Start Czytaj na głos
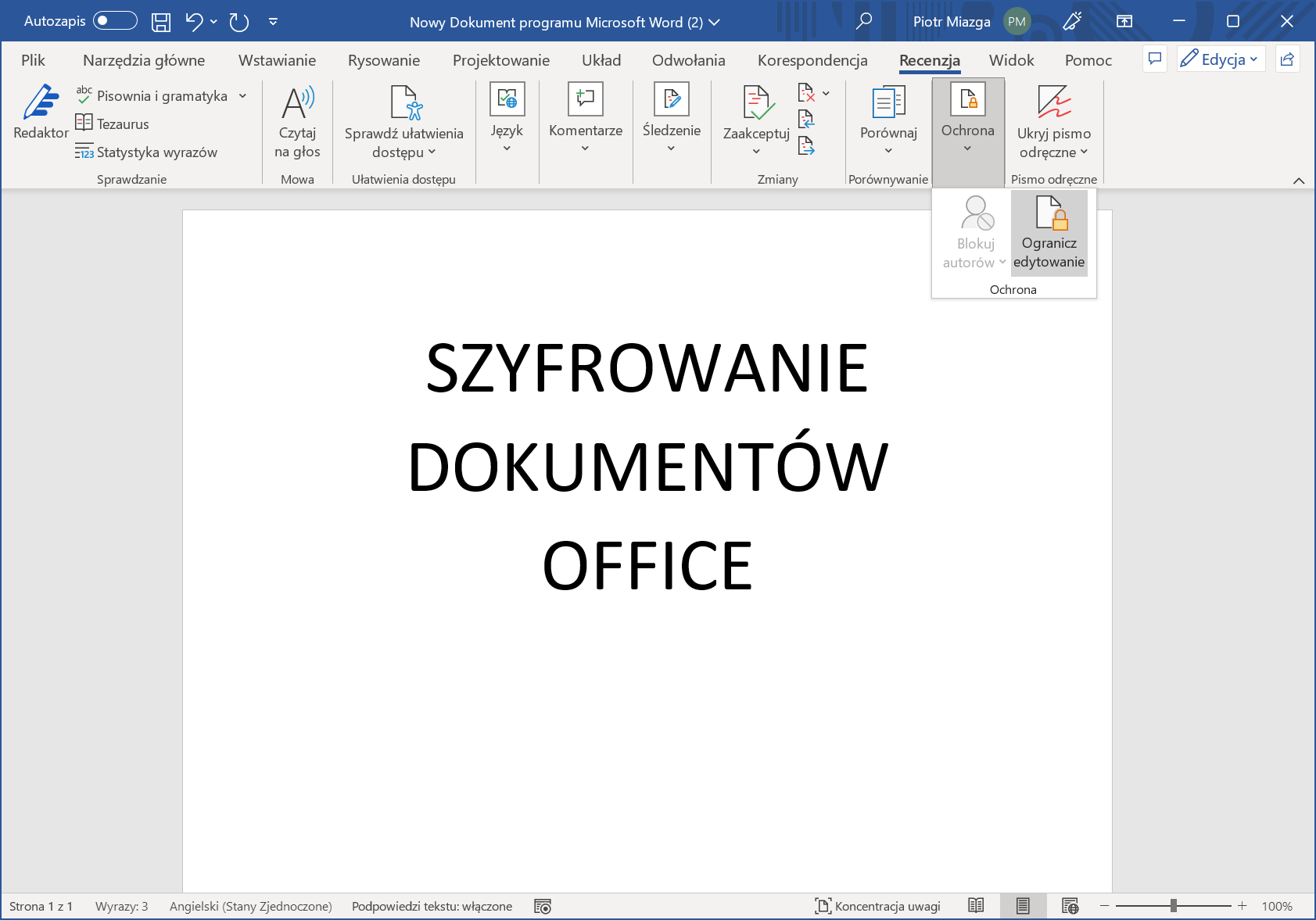The image size is (1316, 920). pyautogui.click(x=297, y=122)
